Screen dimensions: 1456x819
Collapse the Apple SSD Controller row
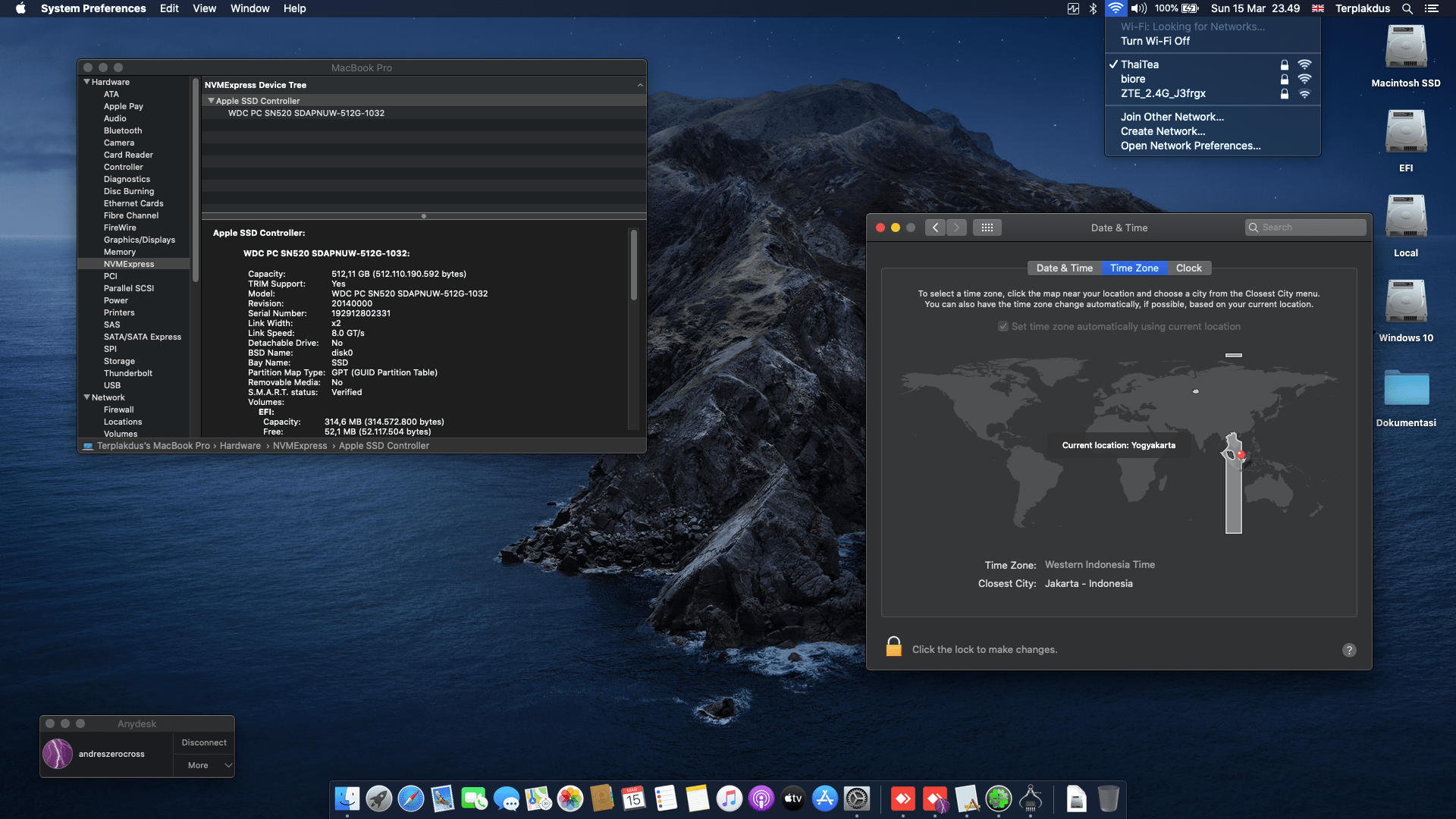tap(211, 101)
